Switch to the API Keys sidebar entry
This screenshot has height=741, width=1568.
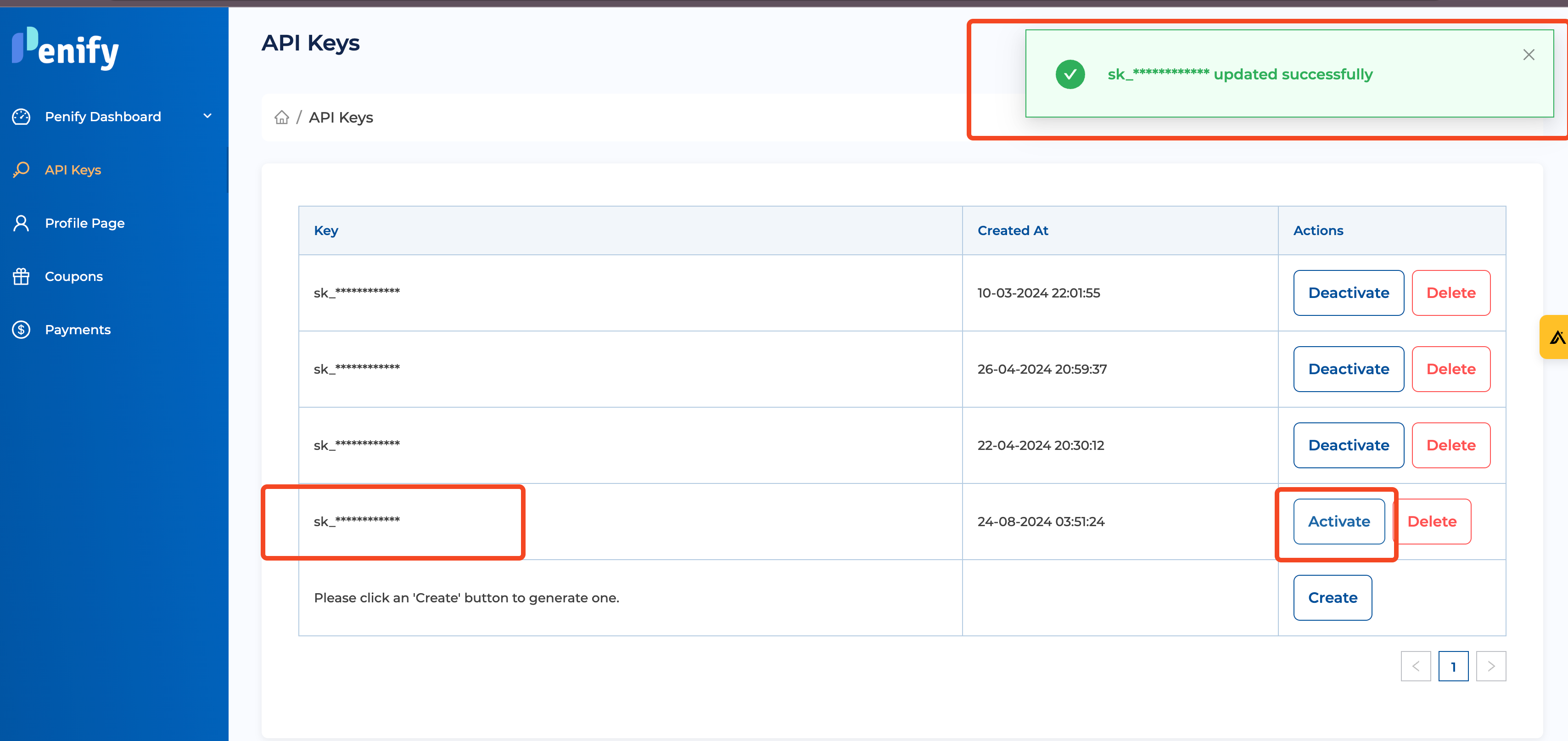point(73,170)
